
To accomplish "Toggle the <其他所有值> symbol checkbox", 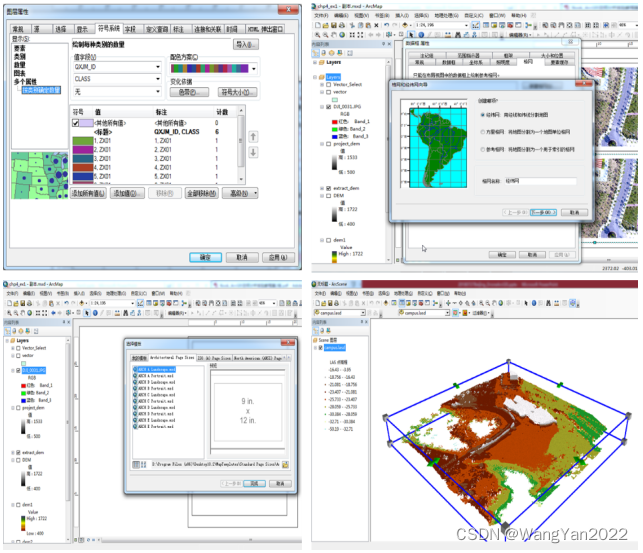I will click(75, 123).
